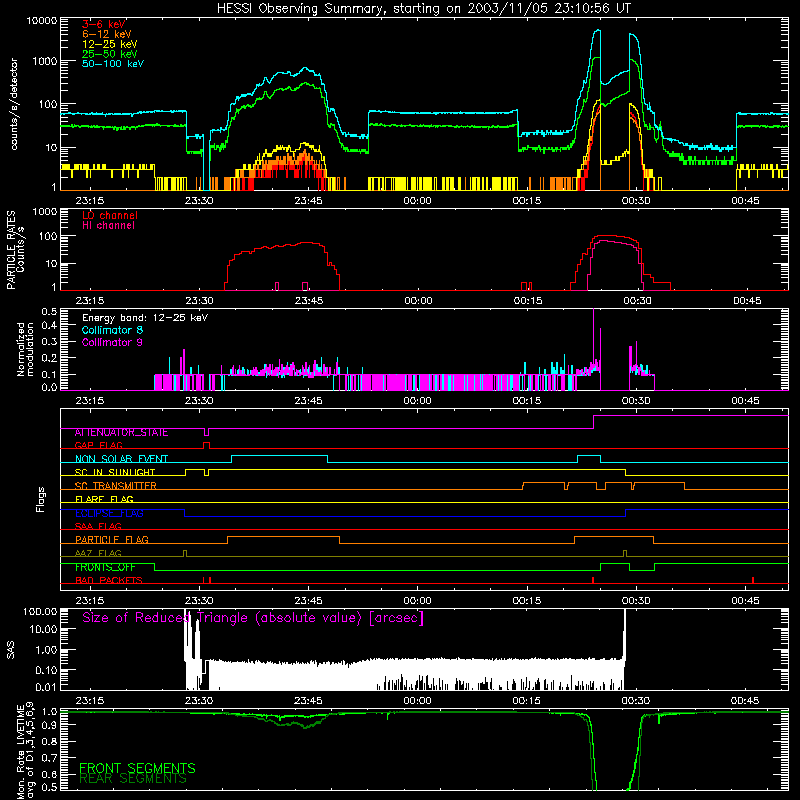Click the SC_TRANSMITTER flag label
This screenshot has width=800, height=800.
coord(116,486)
